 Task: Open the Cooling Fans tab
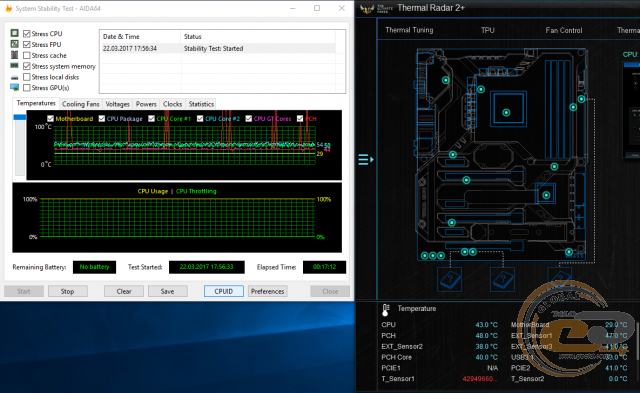click(80, 104)
